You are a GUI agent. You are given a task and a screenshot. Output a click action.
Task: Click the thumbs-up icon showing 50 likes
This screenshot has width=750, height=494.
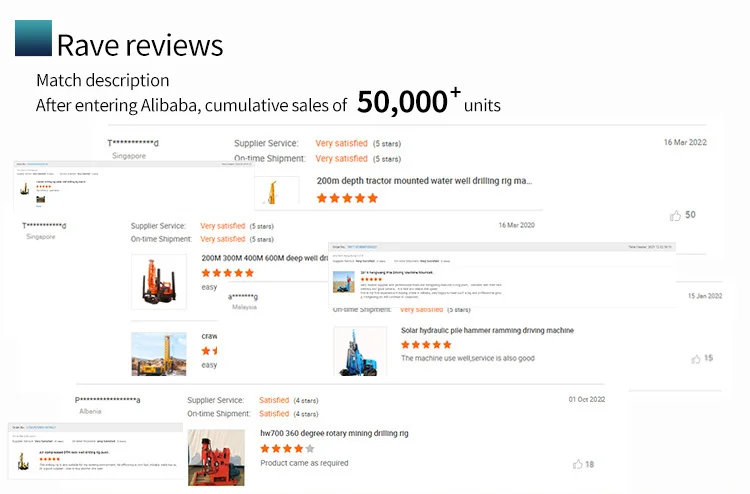[x=676, y=215]
